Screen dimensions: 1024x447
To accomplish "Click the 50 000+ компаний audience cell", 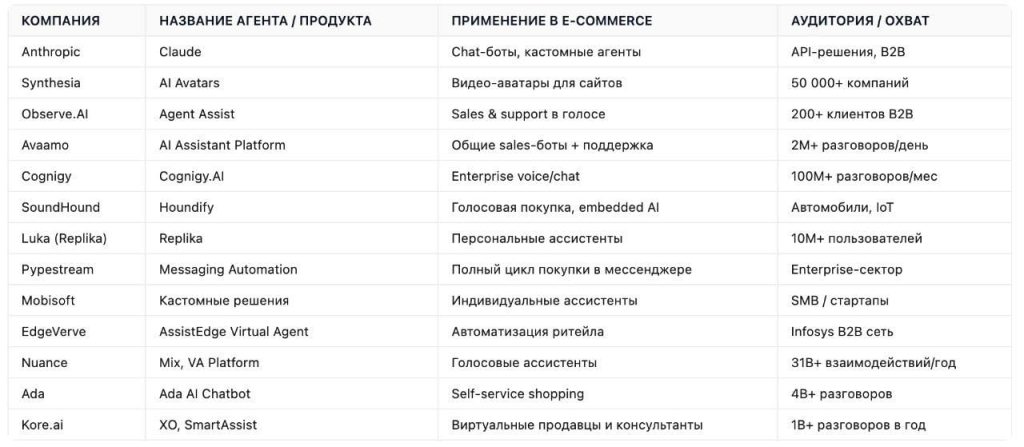I will (x=849, y=83).
